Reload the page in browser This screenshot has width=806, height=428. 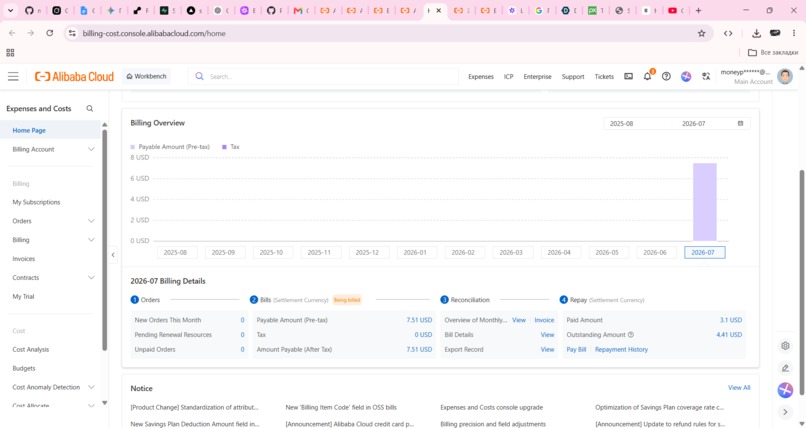49,33
